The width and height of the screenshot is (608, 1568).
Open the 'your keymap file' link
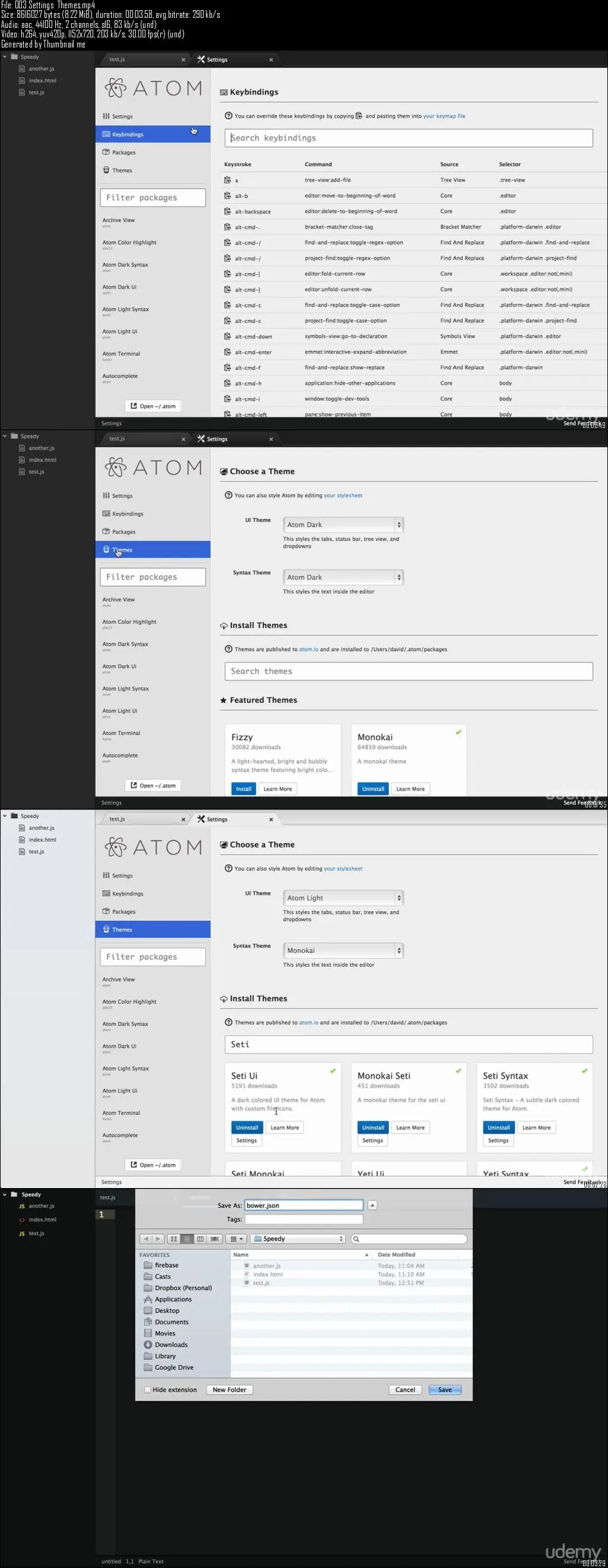point(444,116)
